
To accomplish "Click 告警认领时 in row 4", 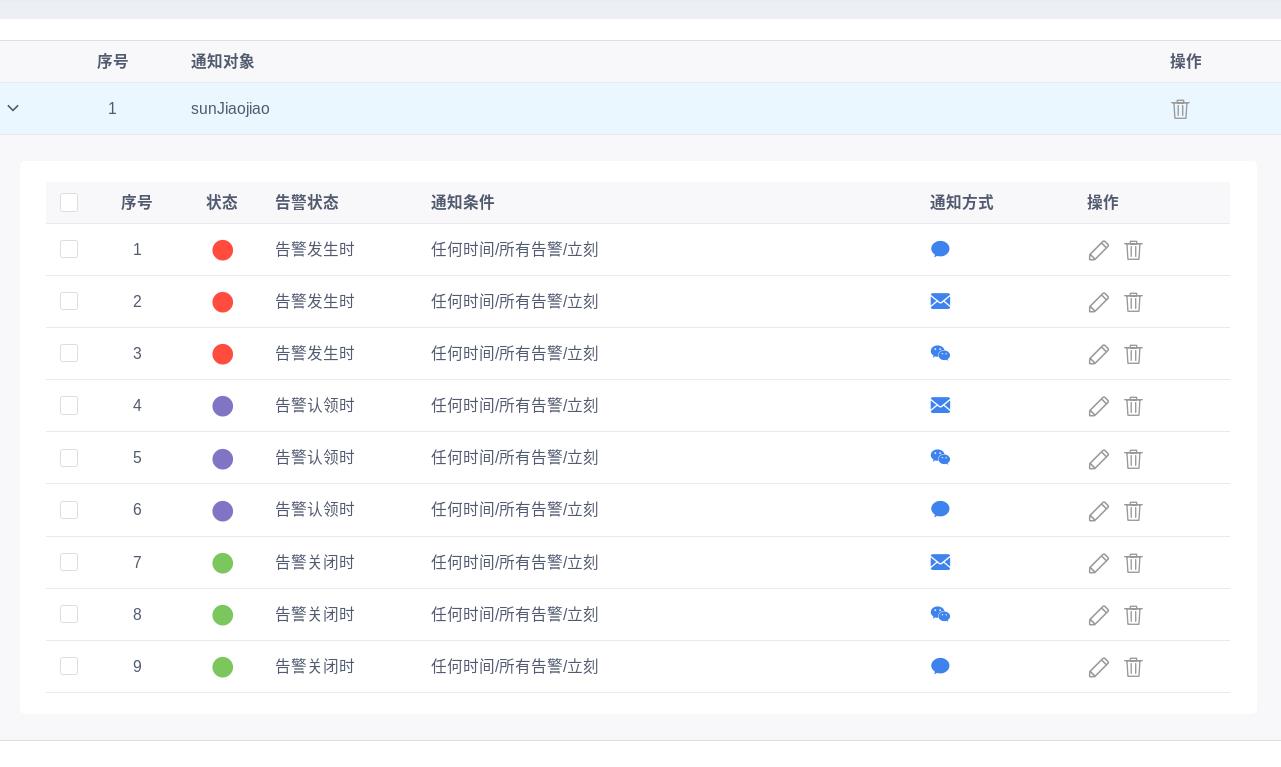I will [x=315, y=405].
